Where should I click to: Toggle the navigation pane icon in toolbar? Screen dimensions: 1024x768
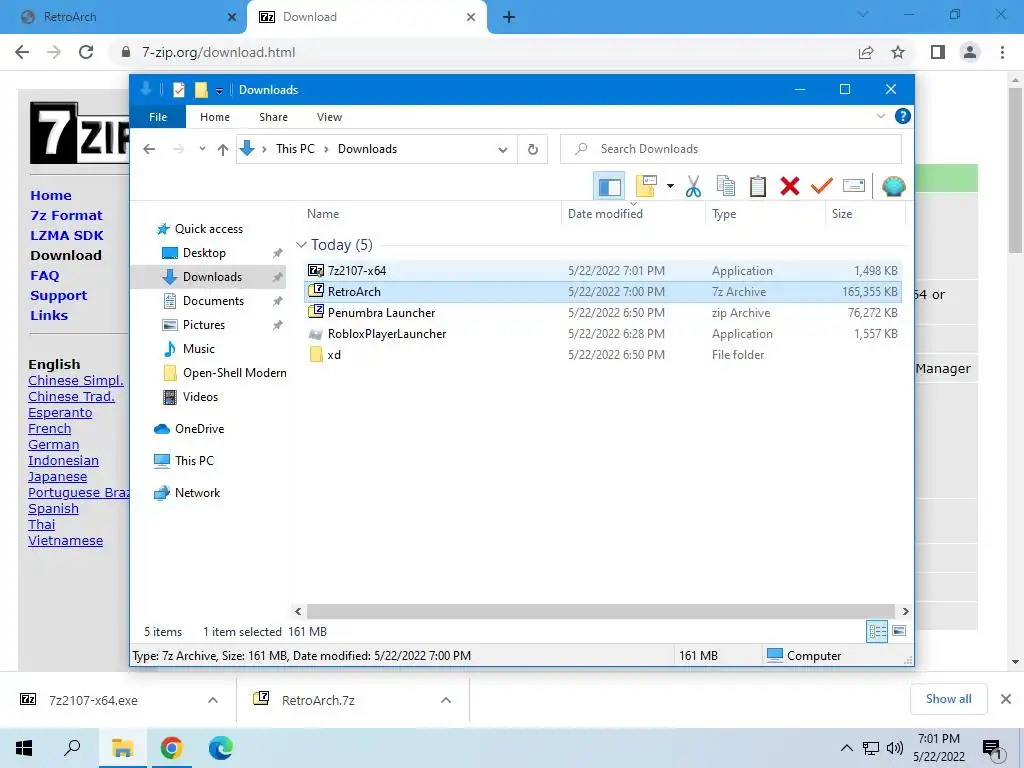[609, 187]
